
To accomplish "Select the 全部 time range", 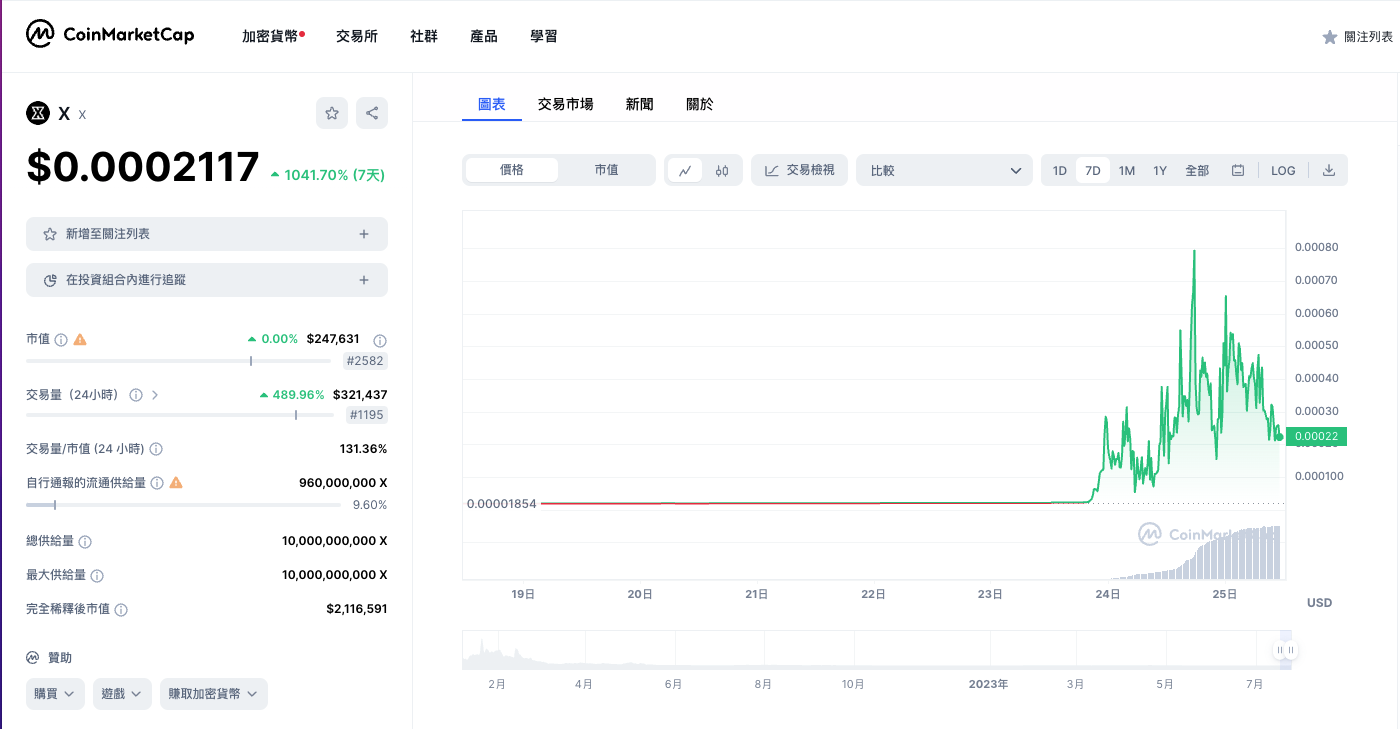I will [x=1197, y=170].
